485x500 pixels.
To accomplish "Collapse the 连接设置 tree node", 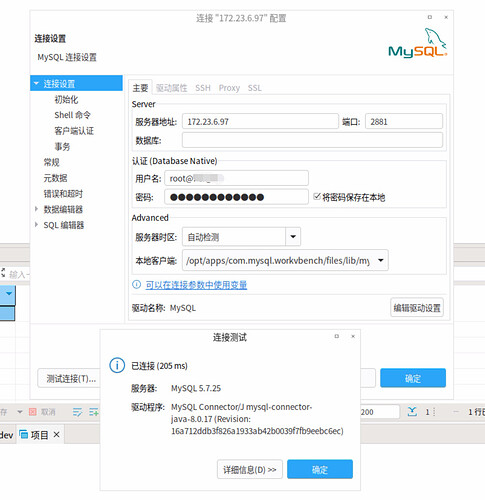I will (36, 83).
